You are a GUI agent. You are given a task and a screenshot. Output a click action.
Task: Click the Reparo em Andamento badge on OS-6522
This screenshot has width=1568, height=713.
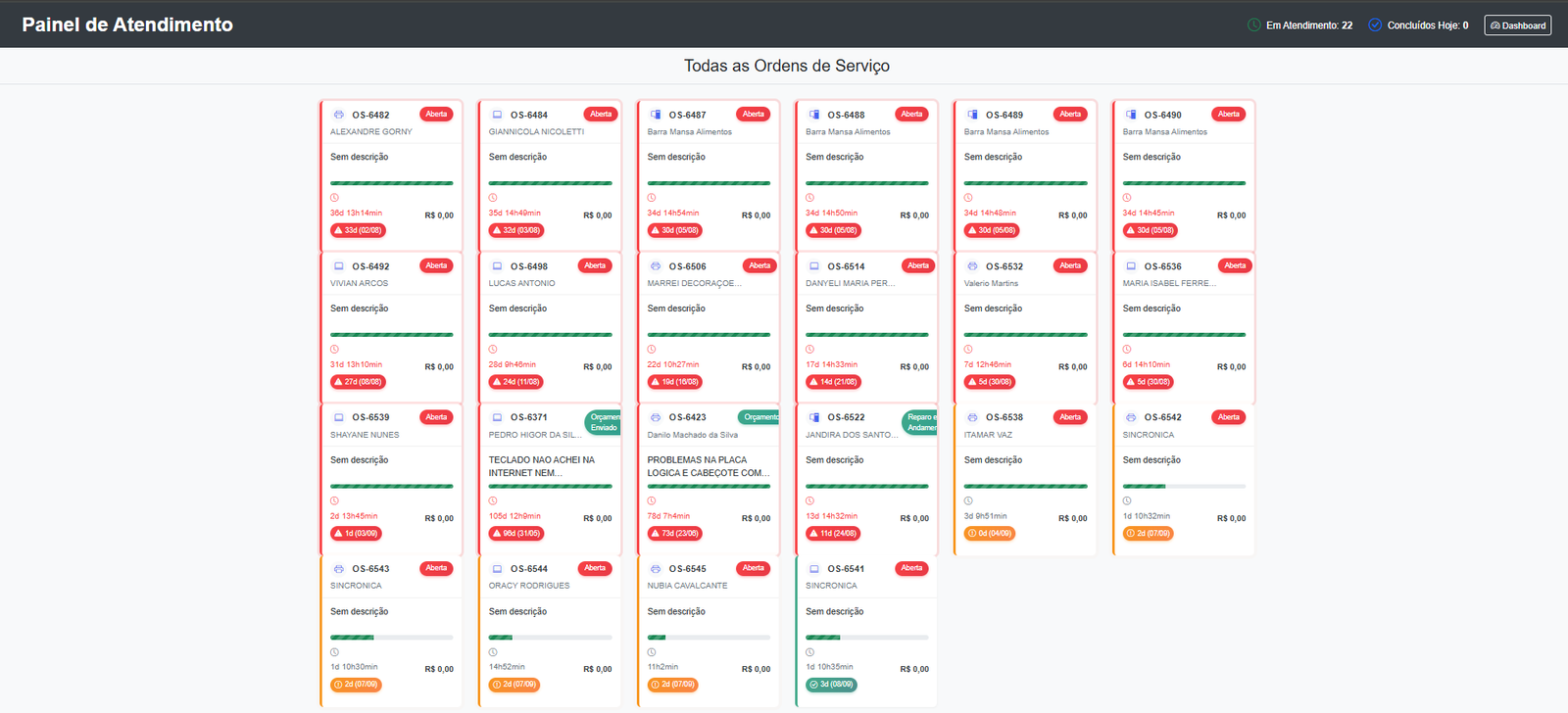click(x=919, y=422)
